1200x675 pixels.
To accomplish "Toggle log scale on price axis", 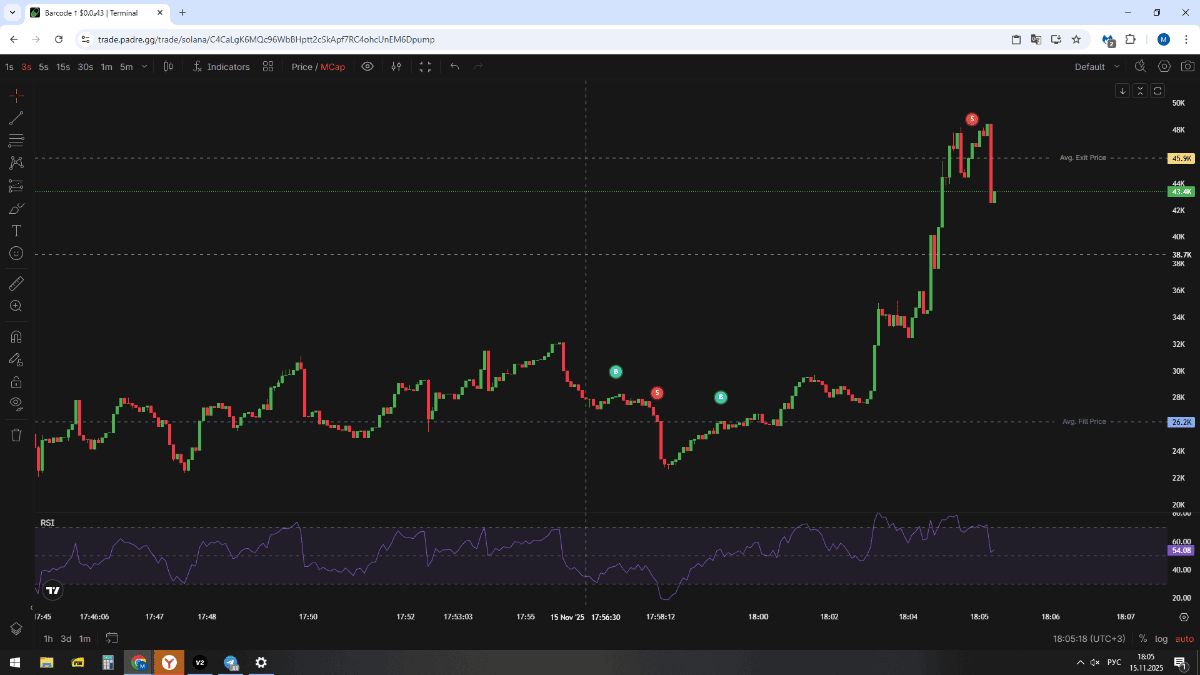I will [1161, 639].
